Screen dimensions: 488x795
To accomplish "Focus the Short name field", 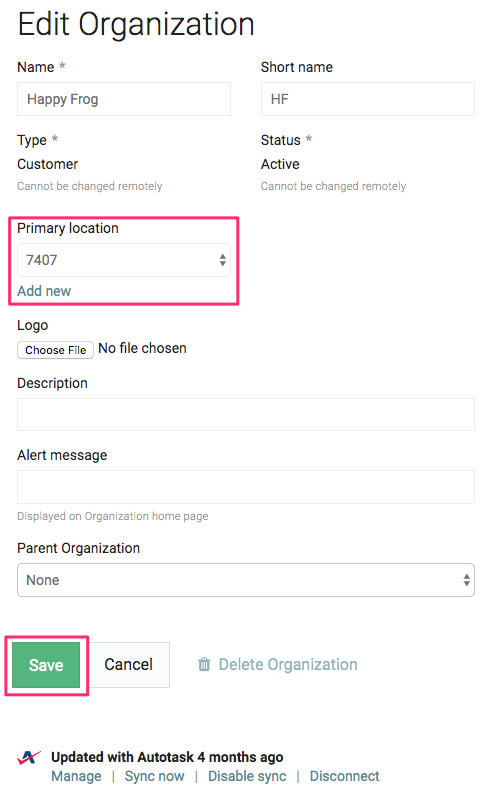I will [x=368, y=99].
